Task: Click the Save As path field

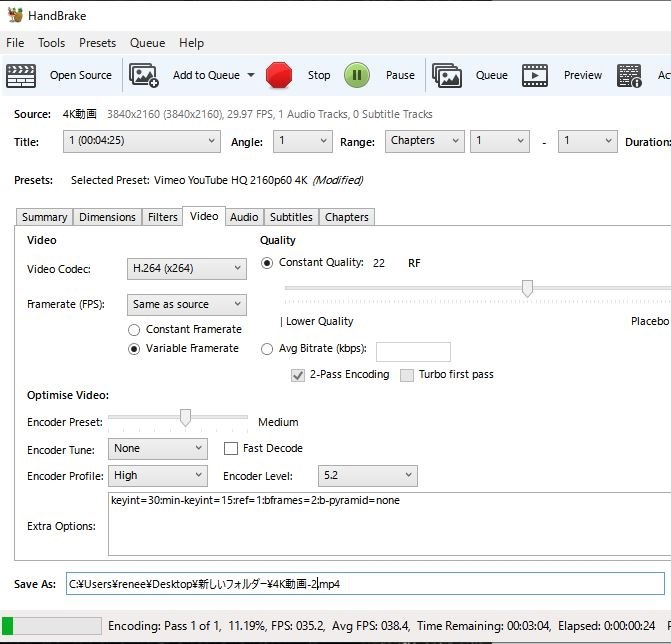Action: click(365, 584)
